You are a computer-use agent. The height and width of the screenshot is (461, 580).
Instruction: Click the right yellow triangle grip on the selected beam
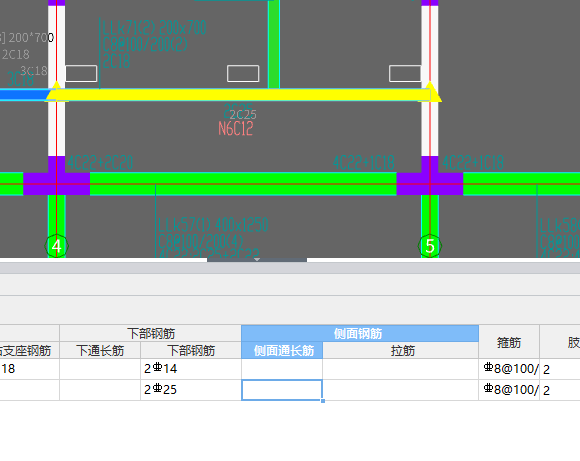[x=431, y=92]
